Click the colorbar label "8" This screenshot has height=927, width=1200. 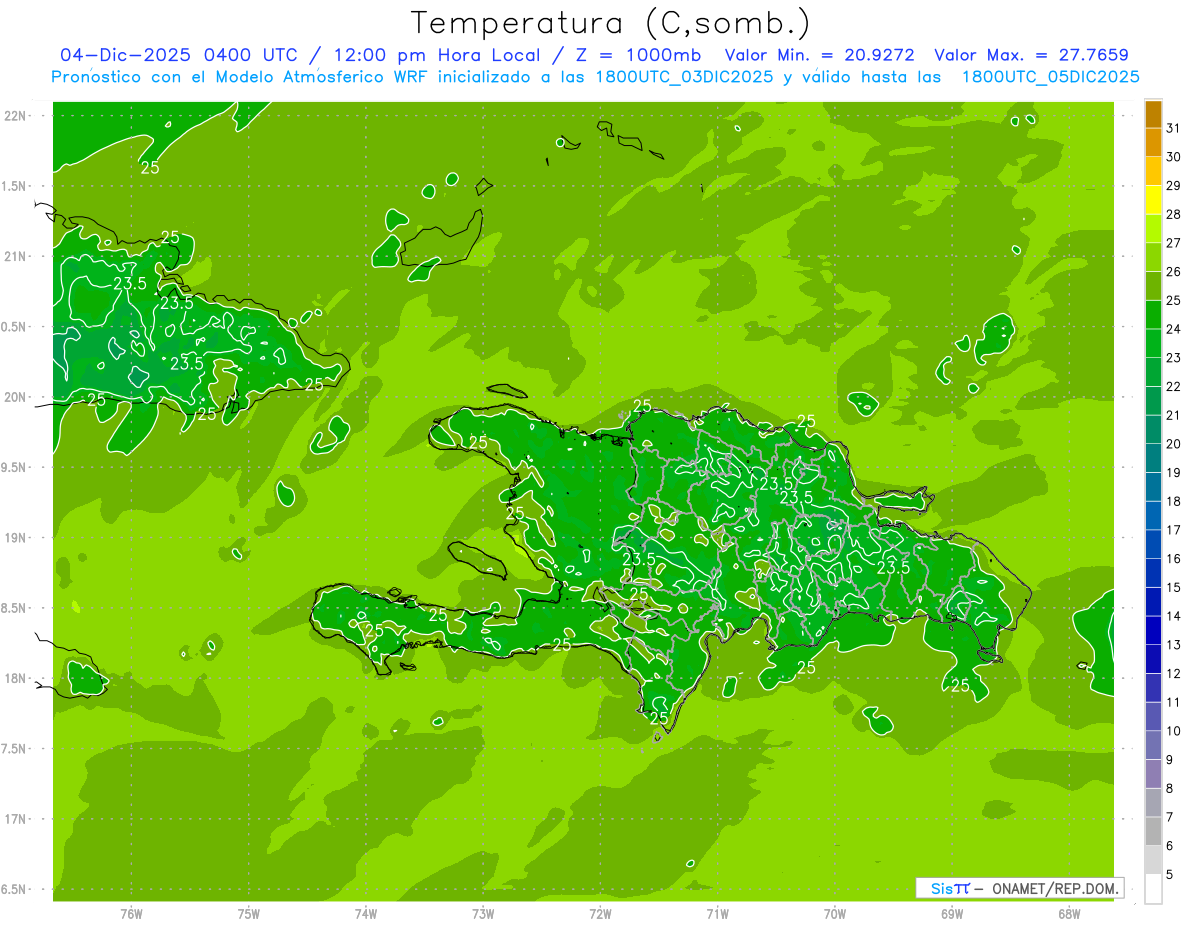click(x=1170, y=789)
